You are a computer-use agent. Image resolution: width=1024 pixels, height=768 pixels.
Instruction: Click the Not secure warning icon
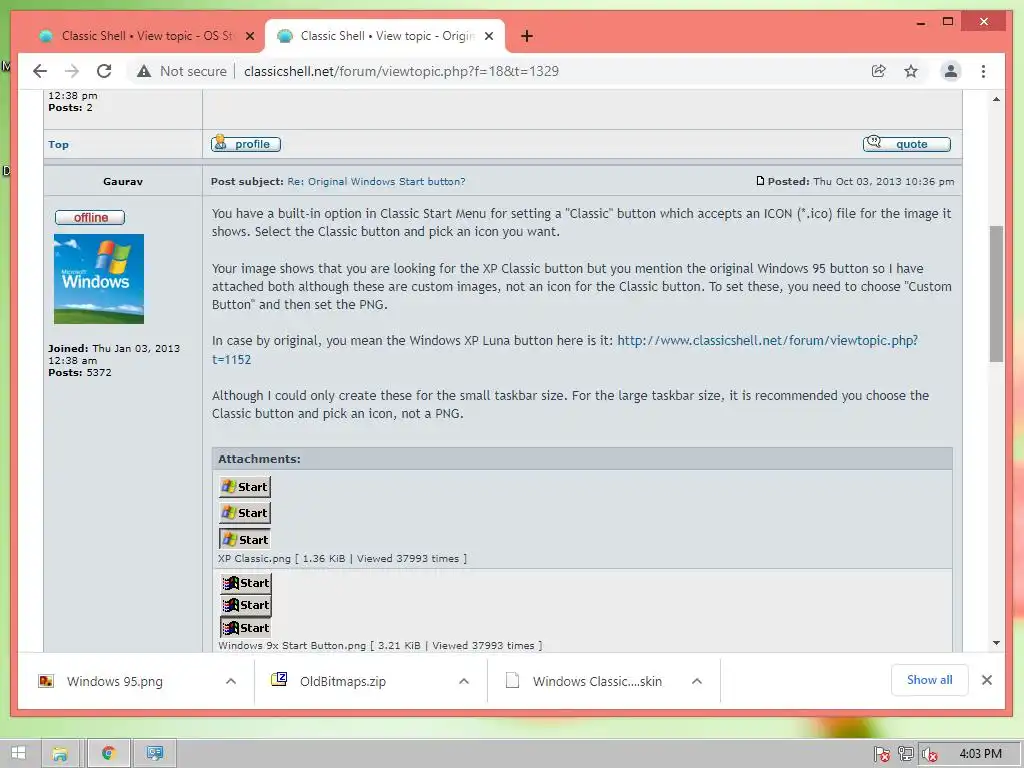click(144, 71)
